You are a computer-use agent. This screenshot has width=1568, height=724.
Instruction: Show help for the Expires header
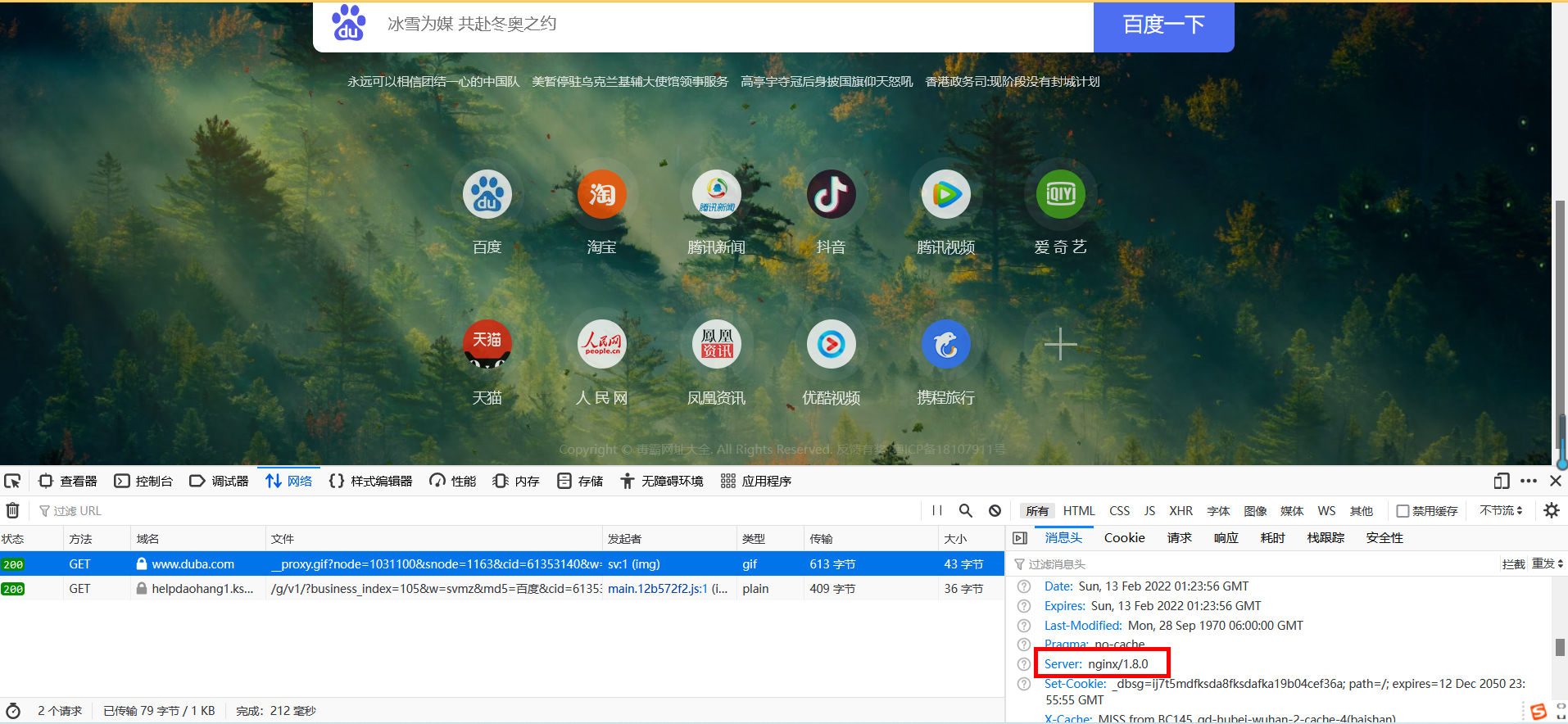click(1024, 606)
